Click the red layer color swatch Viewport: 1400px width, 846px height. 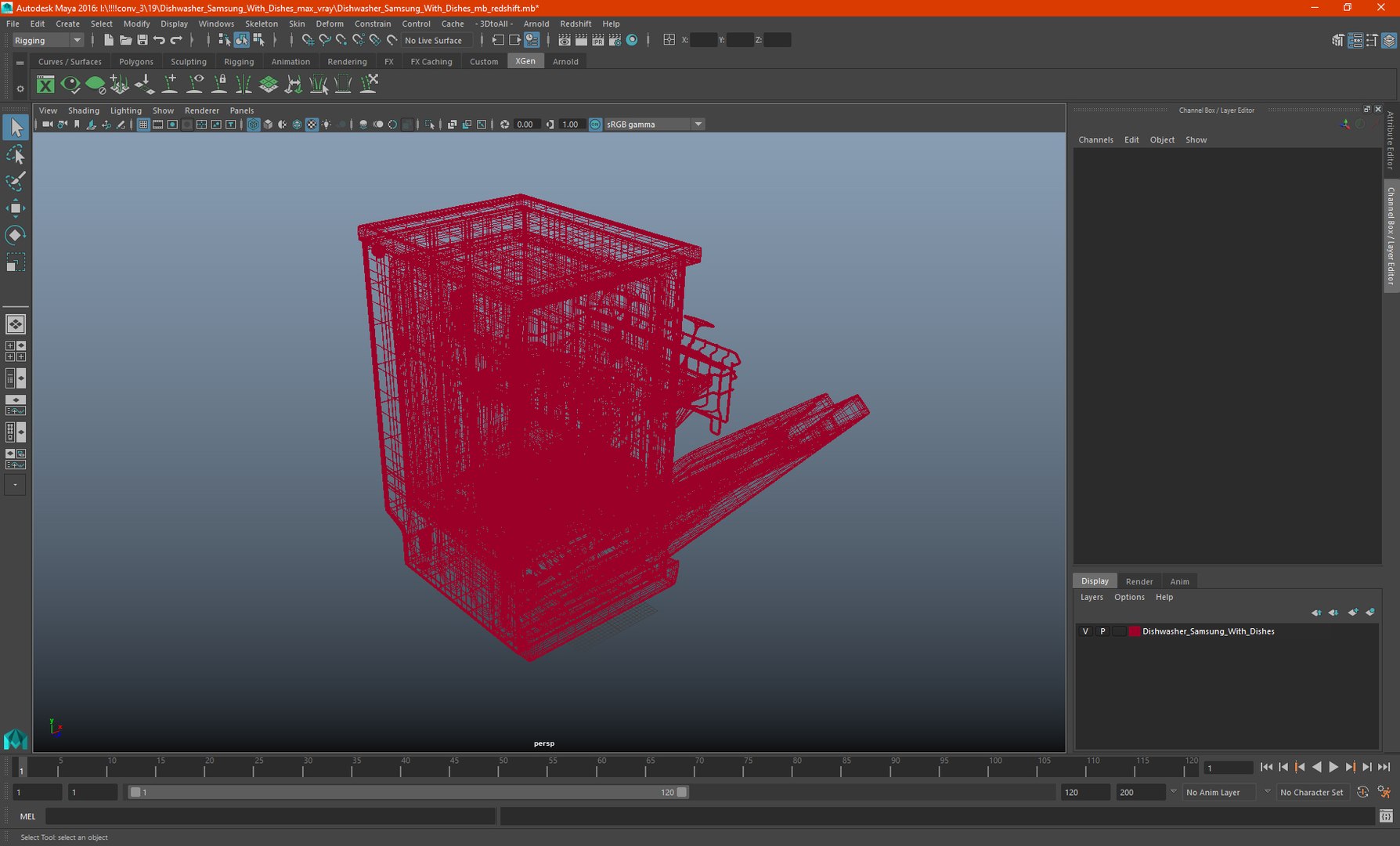1135,631
